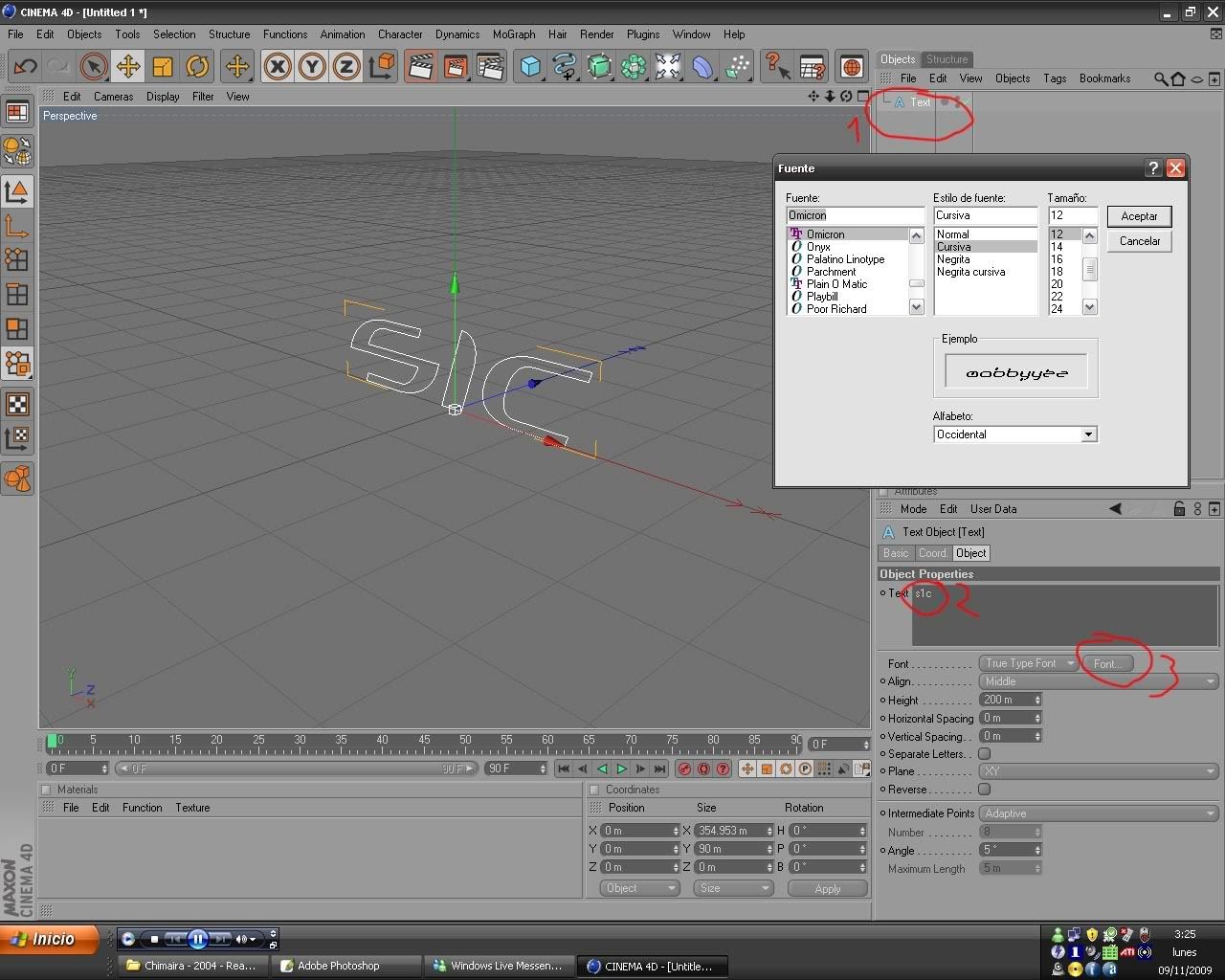Select the Use Point tool
Screen dimensions: 1225x980
point(17,259)
